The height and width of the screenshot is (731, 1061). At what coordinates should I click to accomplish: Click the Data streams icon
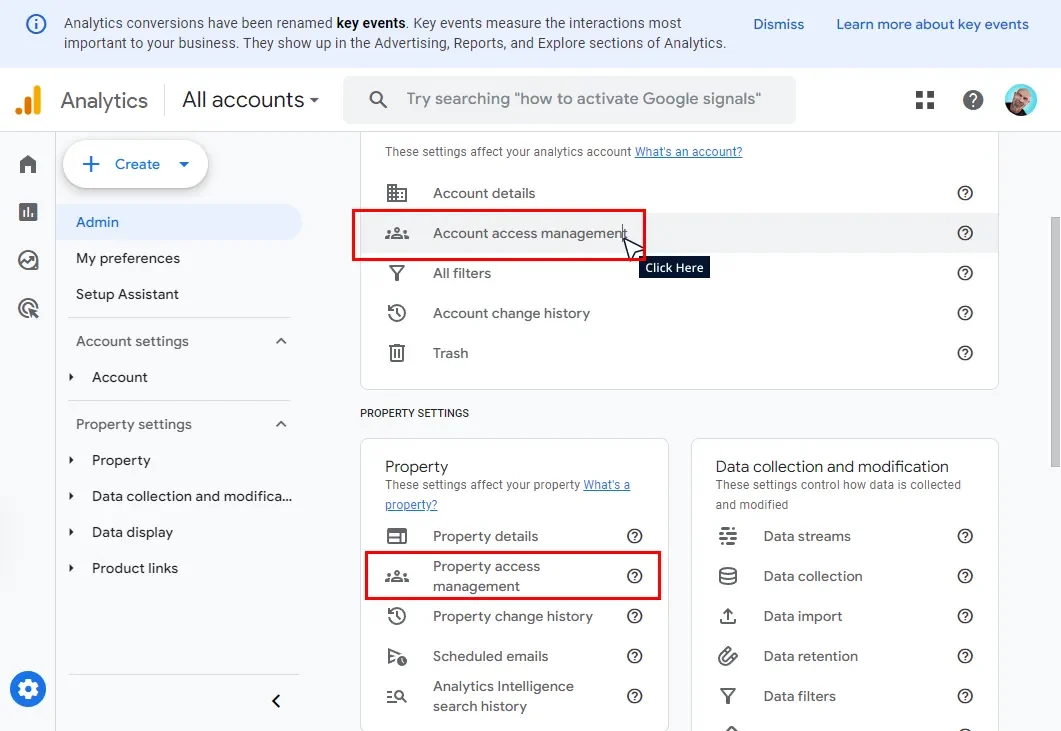[x=727, y=536]
